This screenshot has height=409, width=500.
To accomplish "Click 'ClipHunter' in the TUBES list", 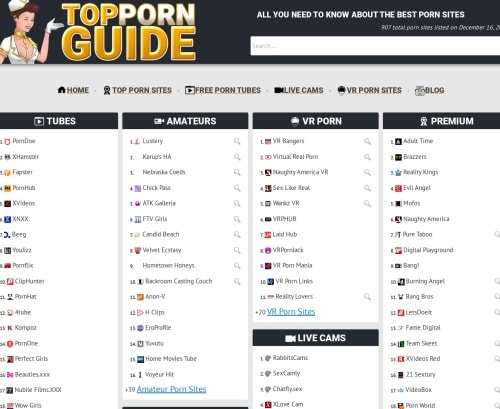I will click(x=29, y=281).
